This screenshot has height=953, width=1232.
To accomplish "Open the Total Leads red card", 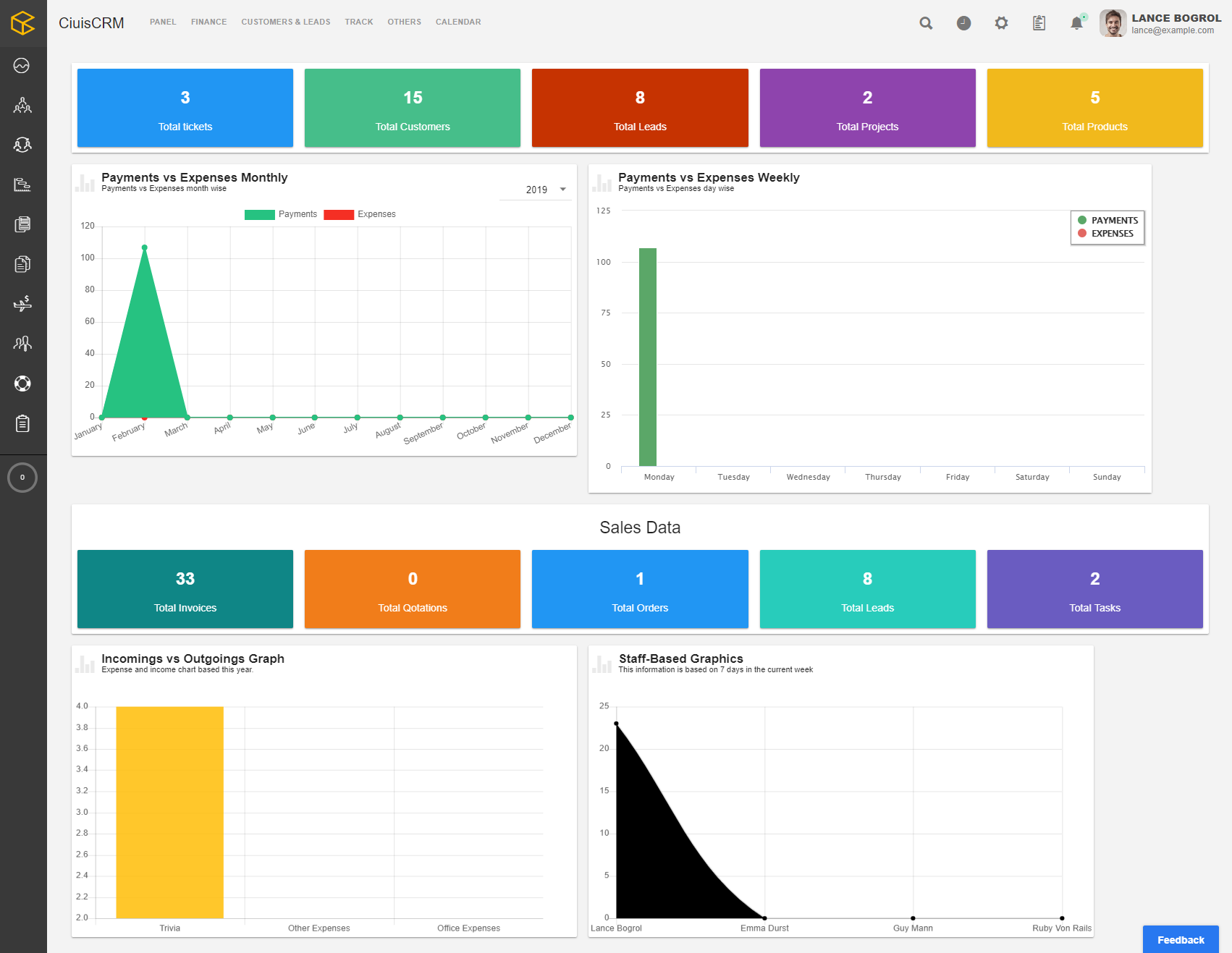I will (x=639, y=107).
